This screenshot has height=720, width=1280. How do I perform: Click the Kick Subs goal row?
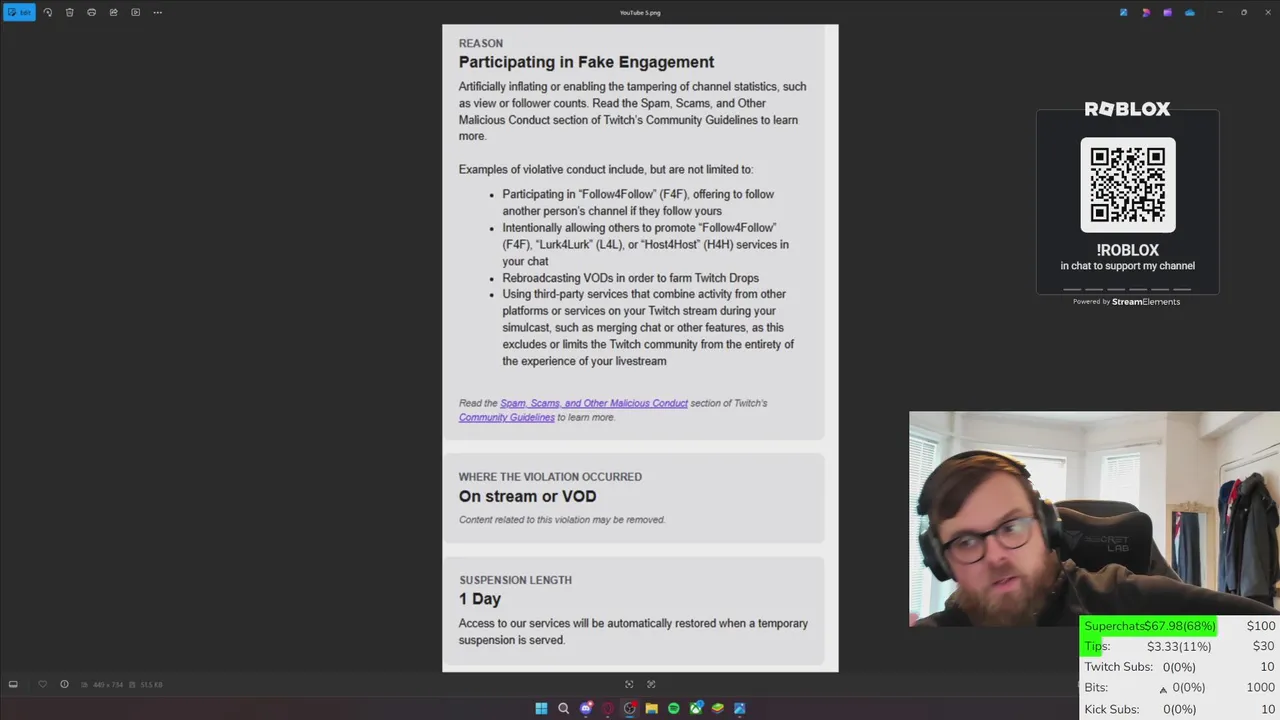pos(1179,709)
